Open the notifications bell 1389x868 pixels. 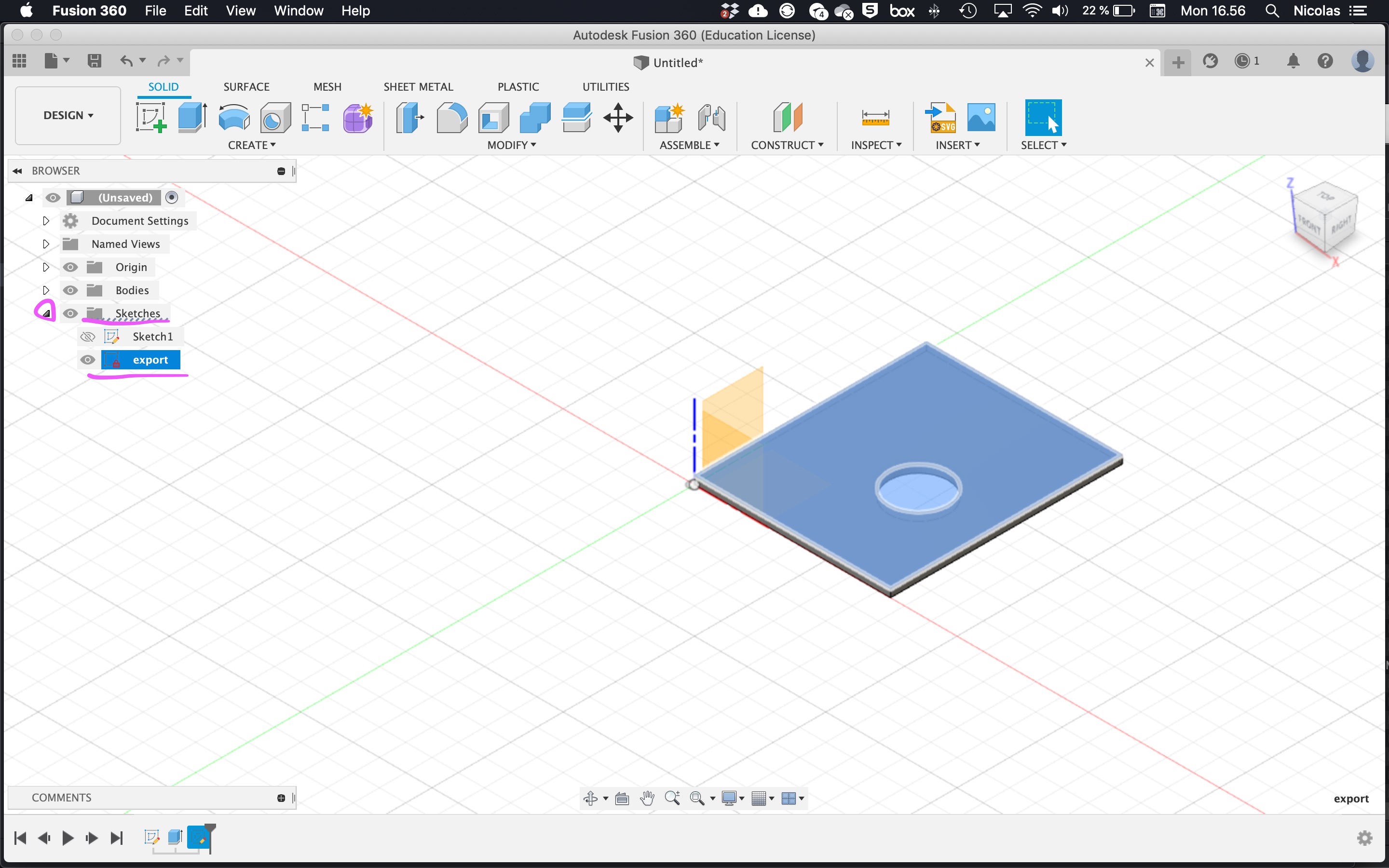(x=1293, y=61)
